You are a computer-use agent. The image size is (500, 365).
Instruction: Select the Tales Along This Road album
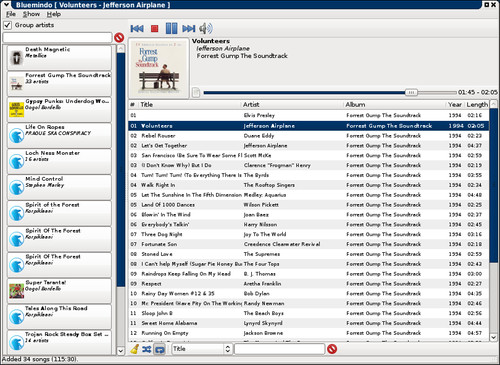(59, 317)
